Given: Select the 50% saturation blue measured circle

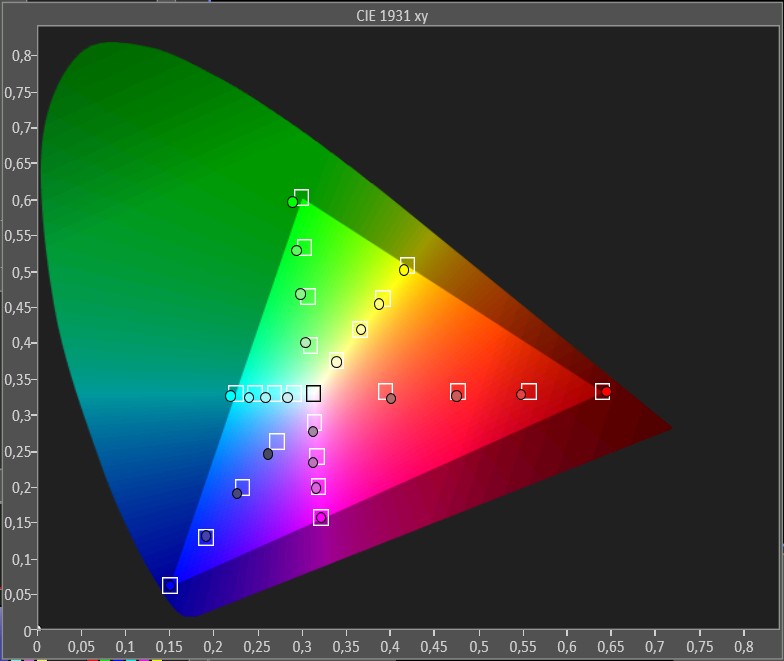Looking at the screenshot, I should coord(237,494).
